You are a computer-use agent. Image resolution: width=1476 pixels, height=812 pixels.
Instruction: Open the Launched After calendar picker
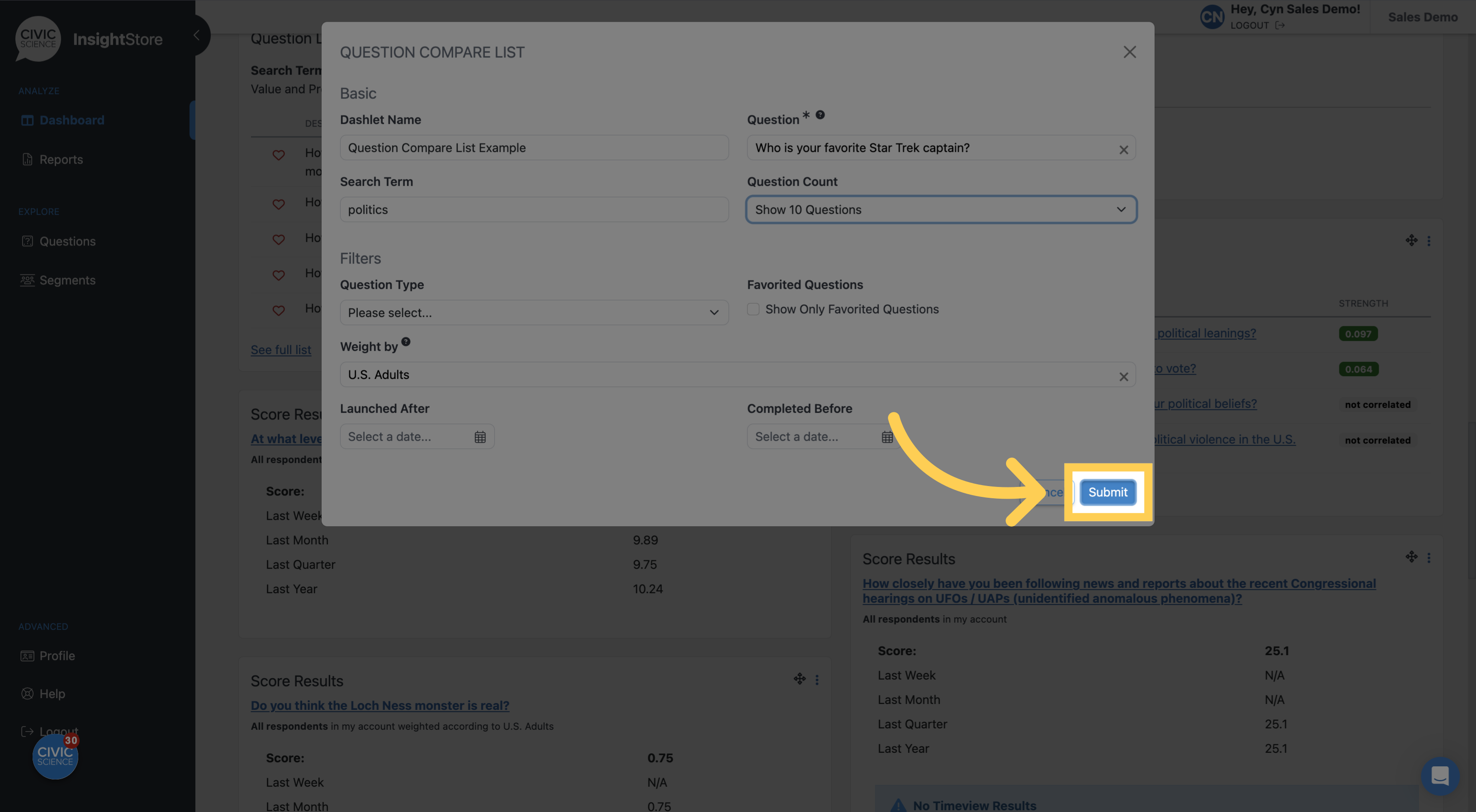480,437
